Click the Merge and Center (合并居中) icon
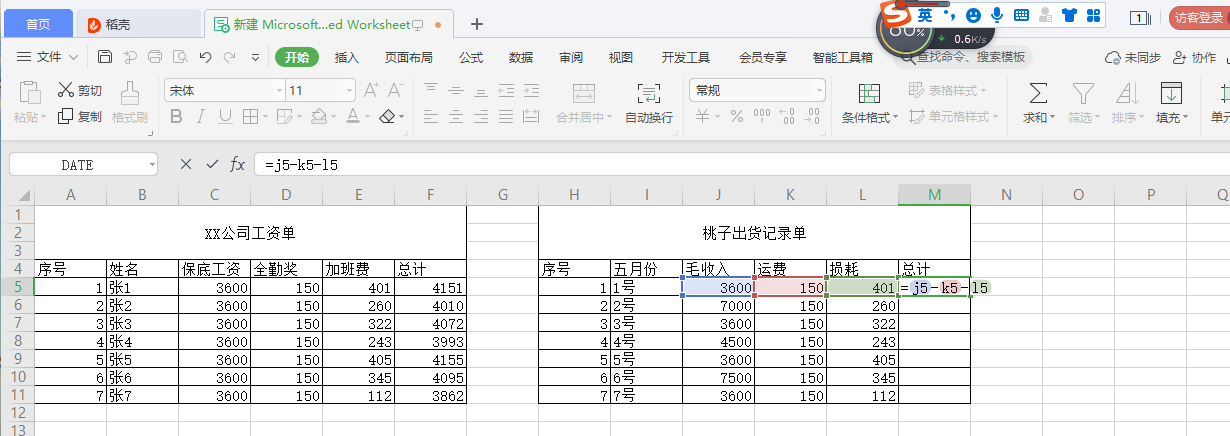This screenshot has width=1230, height=436. coord(584,94)
